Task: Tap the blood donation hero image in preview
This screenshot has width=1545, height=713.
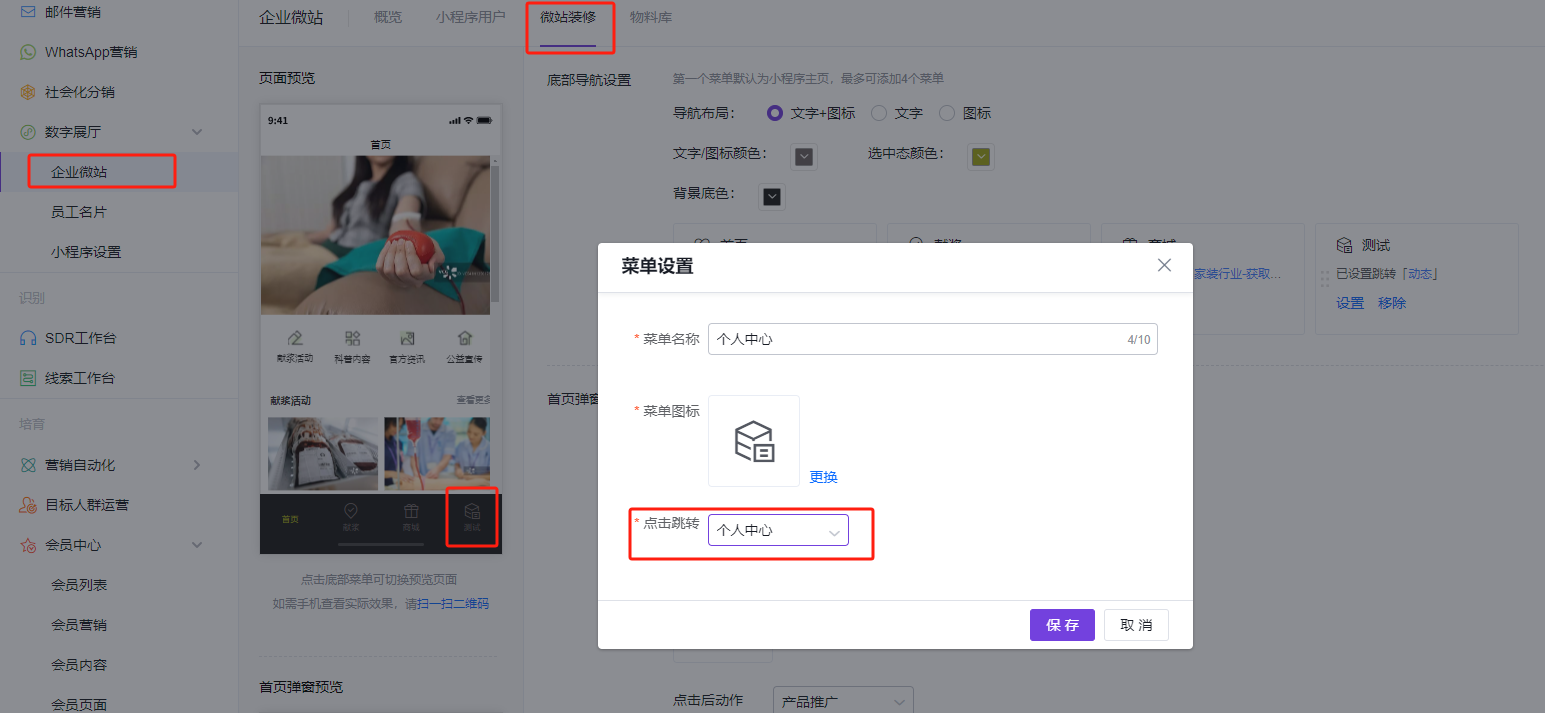Action: 376,235
